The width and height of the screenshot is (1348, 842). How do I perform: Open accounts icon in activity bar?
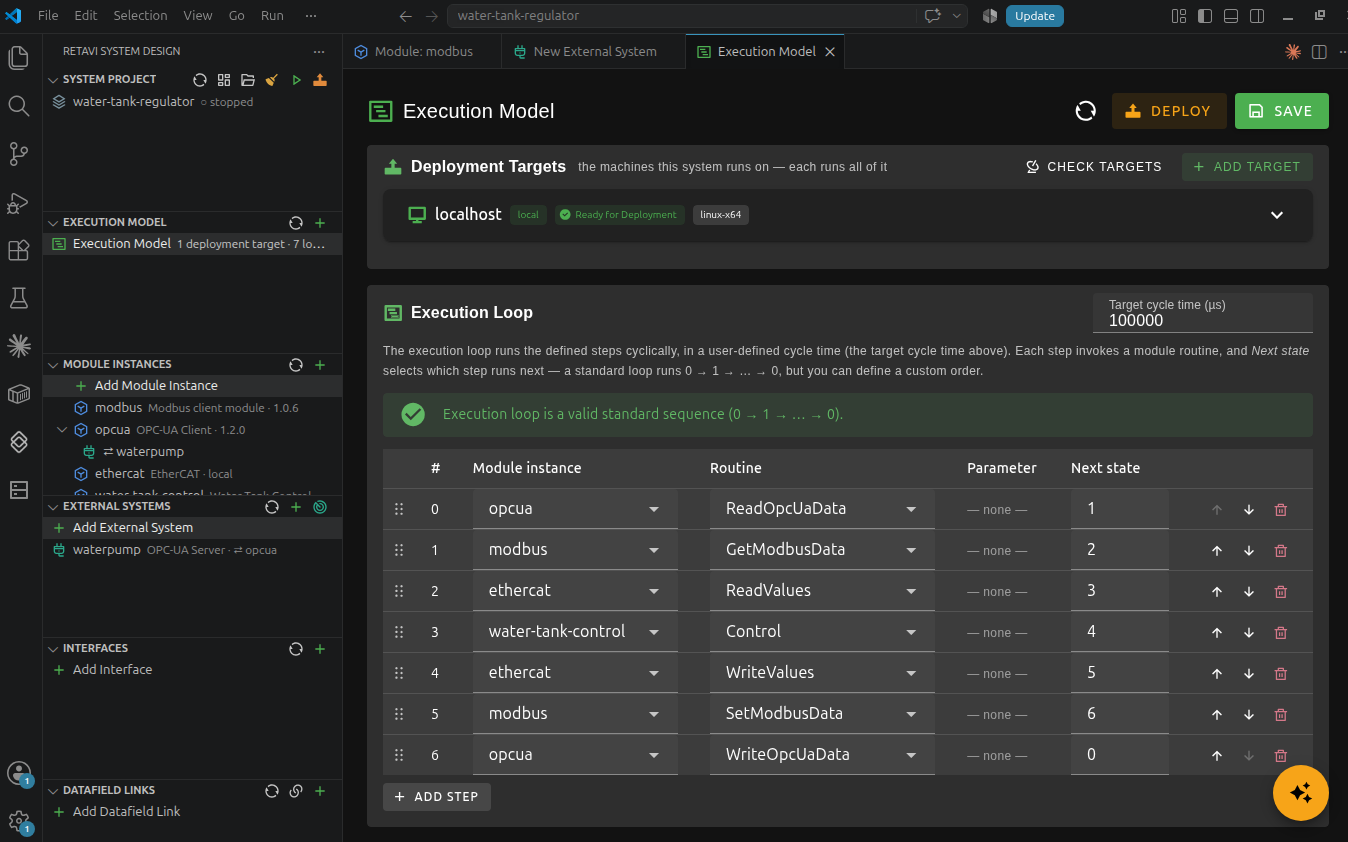coord(18,773)
